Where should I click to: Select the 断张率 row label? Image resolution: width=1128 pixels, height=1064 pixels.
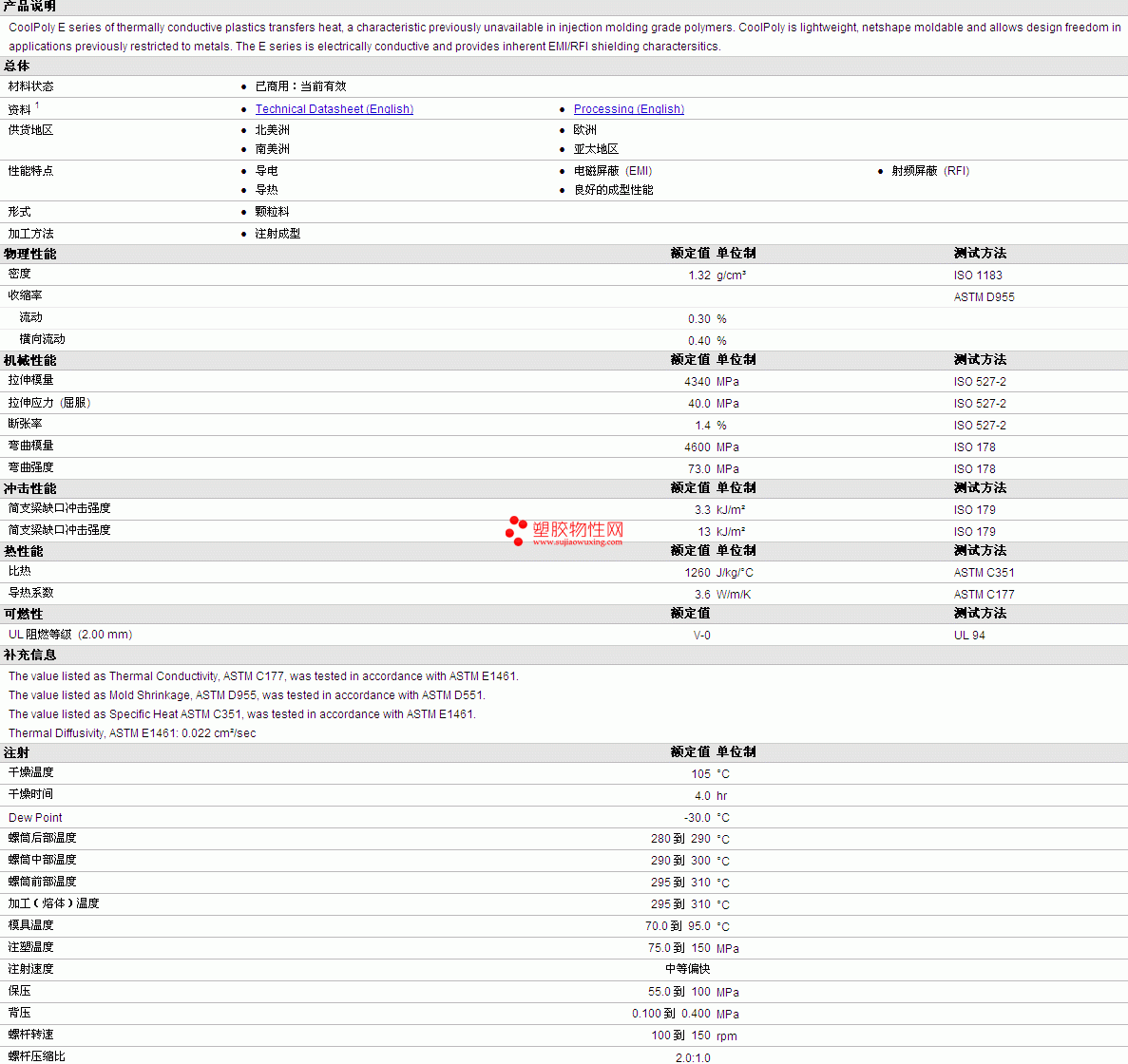[x=25, y=425]
